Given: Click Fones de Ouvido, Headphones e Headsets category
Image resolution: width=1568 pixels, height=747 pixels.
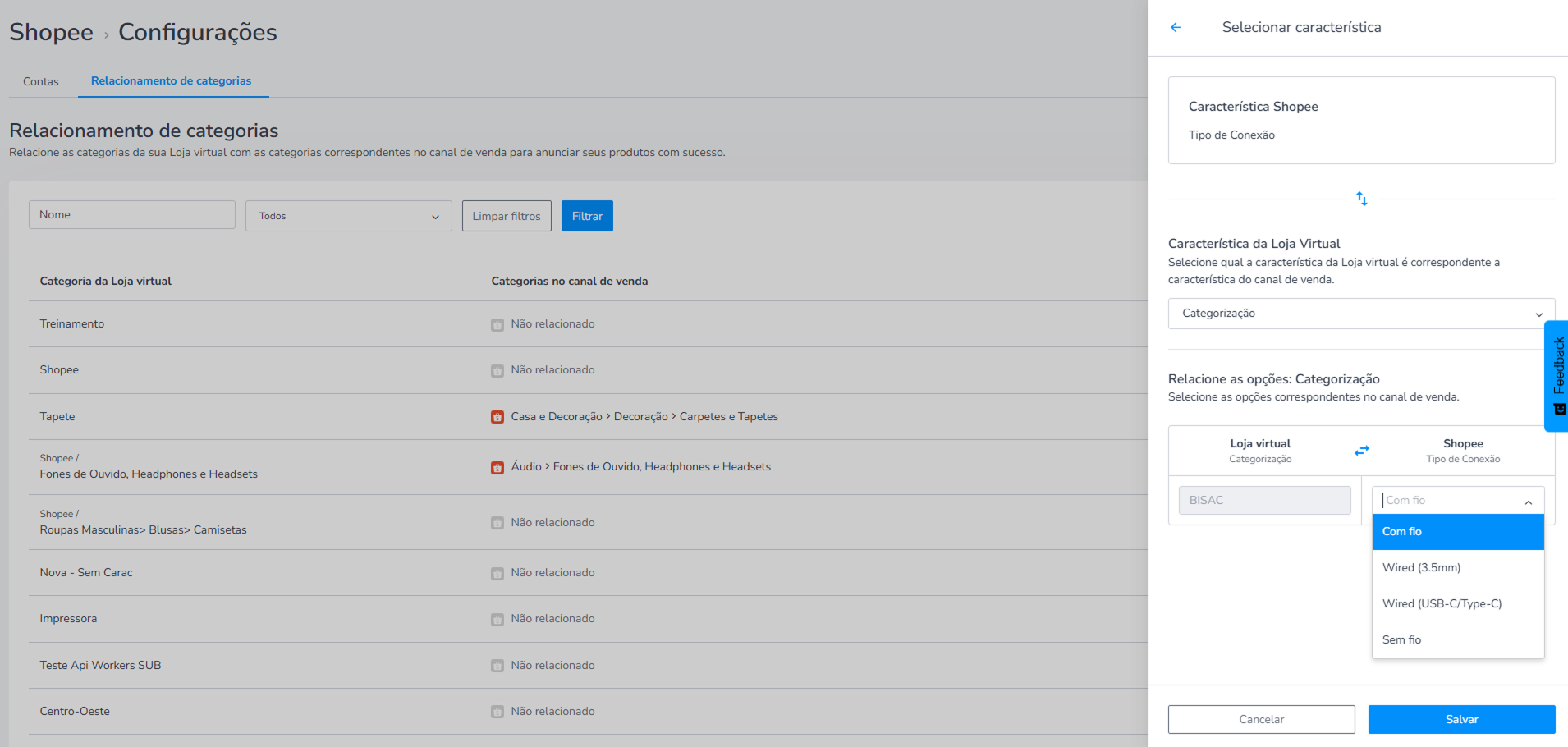Looking at the screenshot, I should pyautogui.click(x=149, y=474).
